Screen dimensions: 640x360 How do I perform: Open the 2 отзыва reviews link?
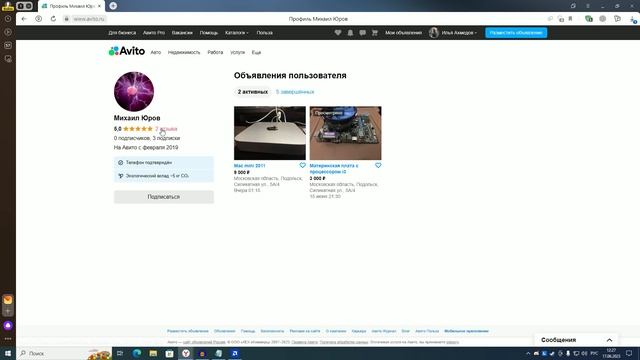[x=166, y=129]
